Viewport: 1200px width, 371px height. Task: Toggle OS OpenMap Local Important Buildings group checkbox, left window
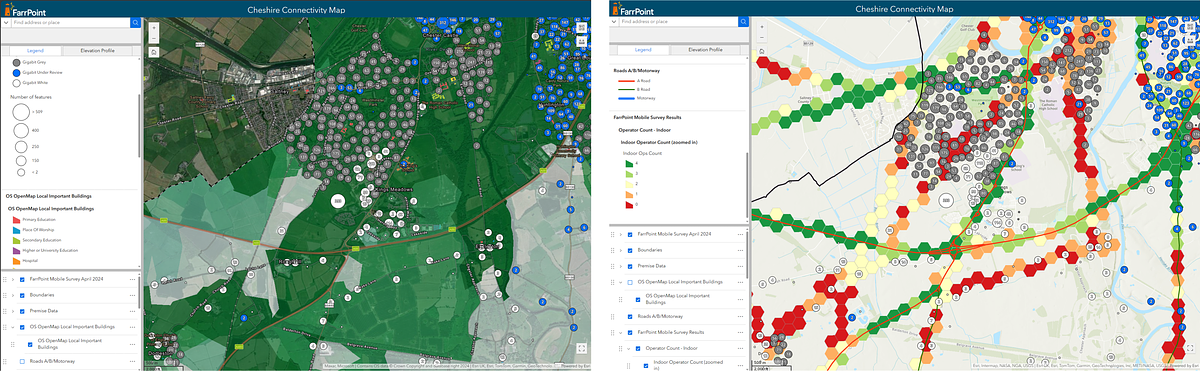click(23, 327)
